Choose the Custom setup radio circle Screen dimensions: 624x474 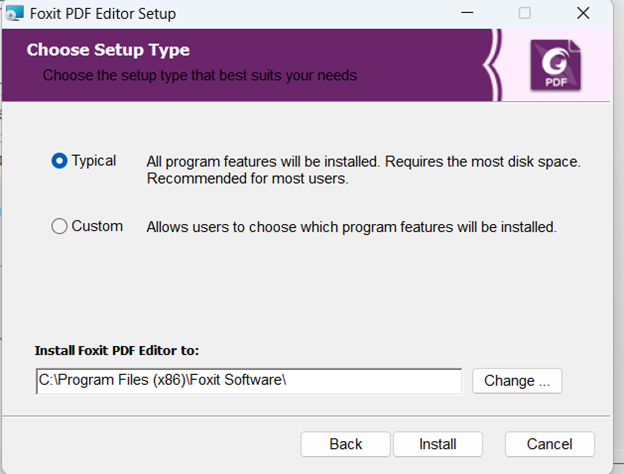click(59, 227)
